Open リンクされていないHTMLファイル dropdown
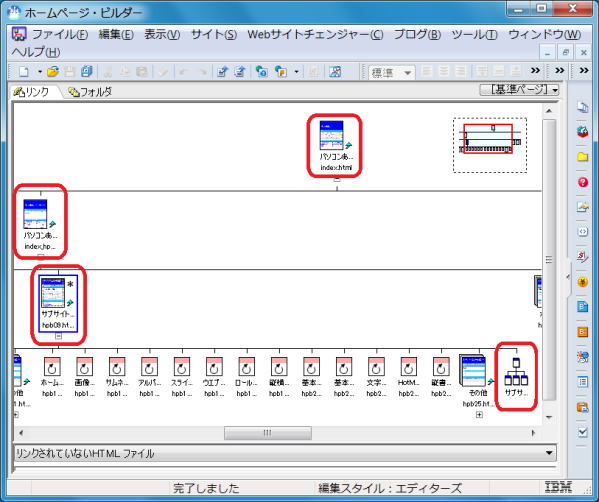 [x=285, y=453]
